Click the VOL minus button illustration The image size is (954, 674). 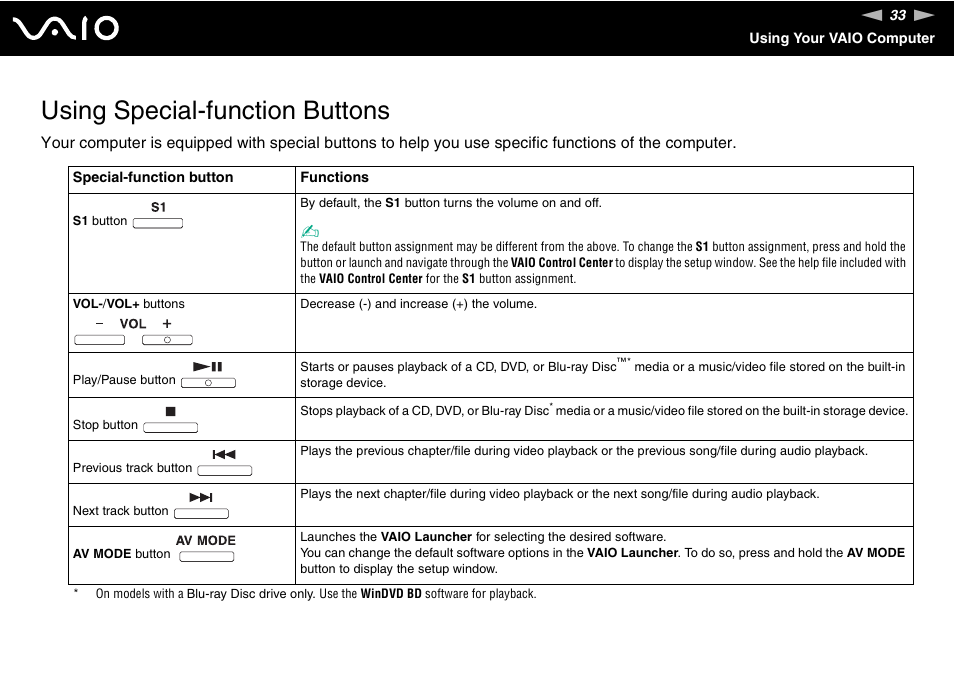click(99, 340)
